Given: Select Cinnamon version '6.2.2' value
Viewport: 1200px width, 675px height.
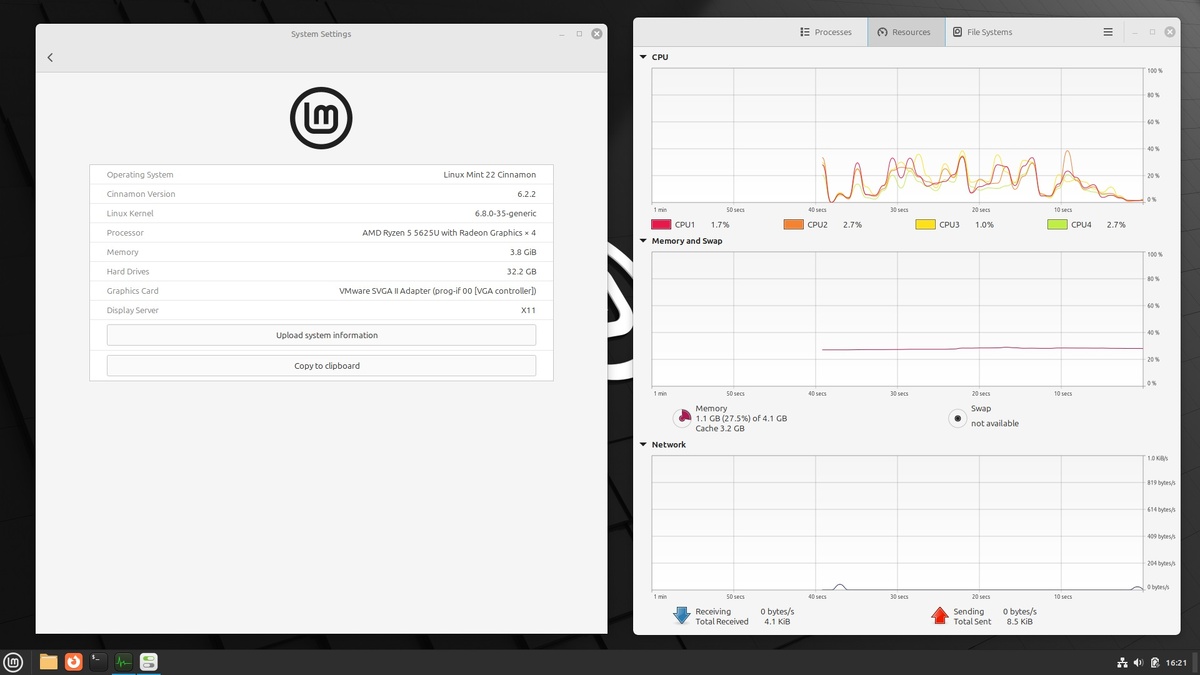Looking at the screenshot, I should tap(526, 194).
